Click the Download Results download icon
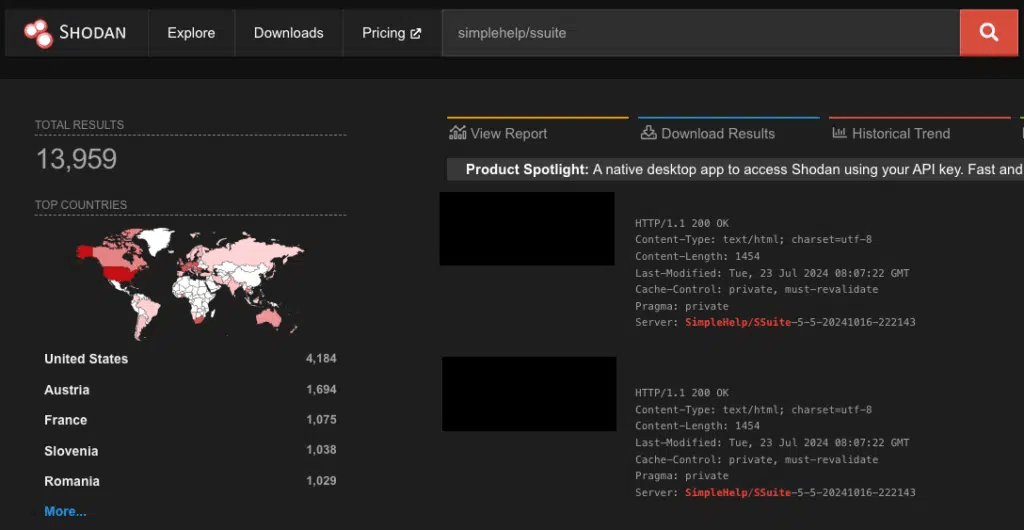Viewport: 1024px width, 530px height. [x=648, y=133]
